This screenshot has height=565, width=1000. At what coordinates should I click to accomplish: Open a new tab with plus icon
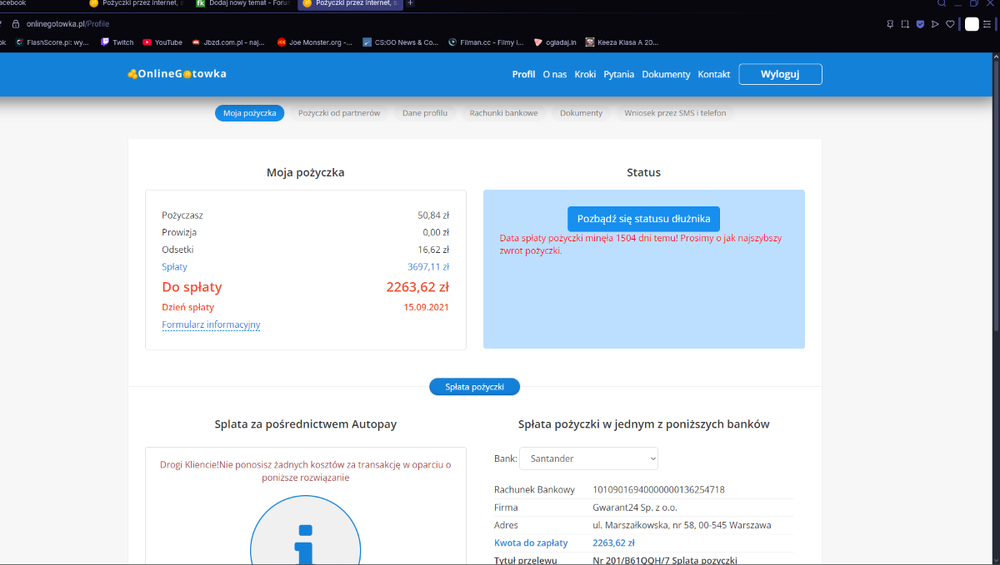[410, 3]
